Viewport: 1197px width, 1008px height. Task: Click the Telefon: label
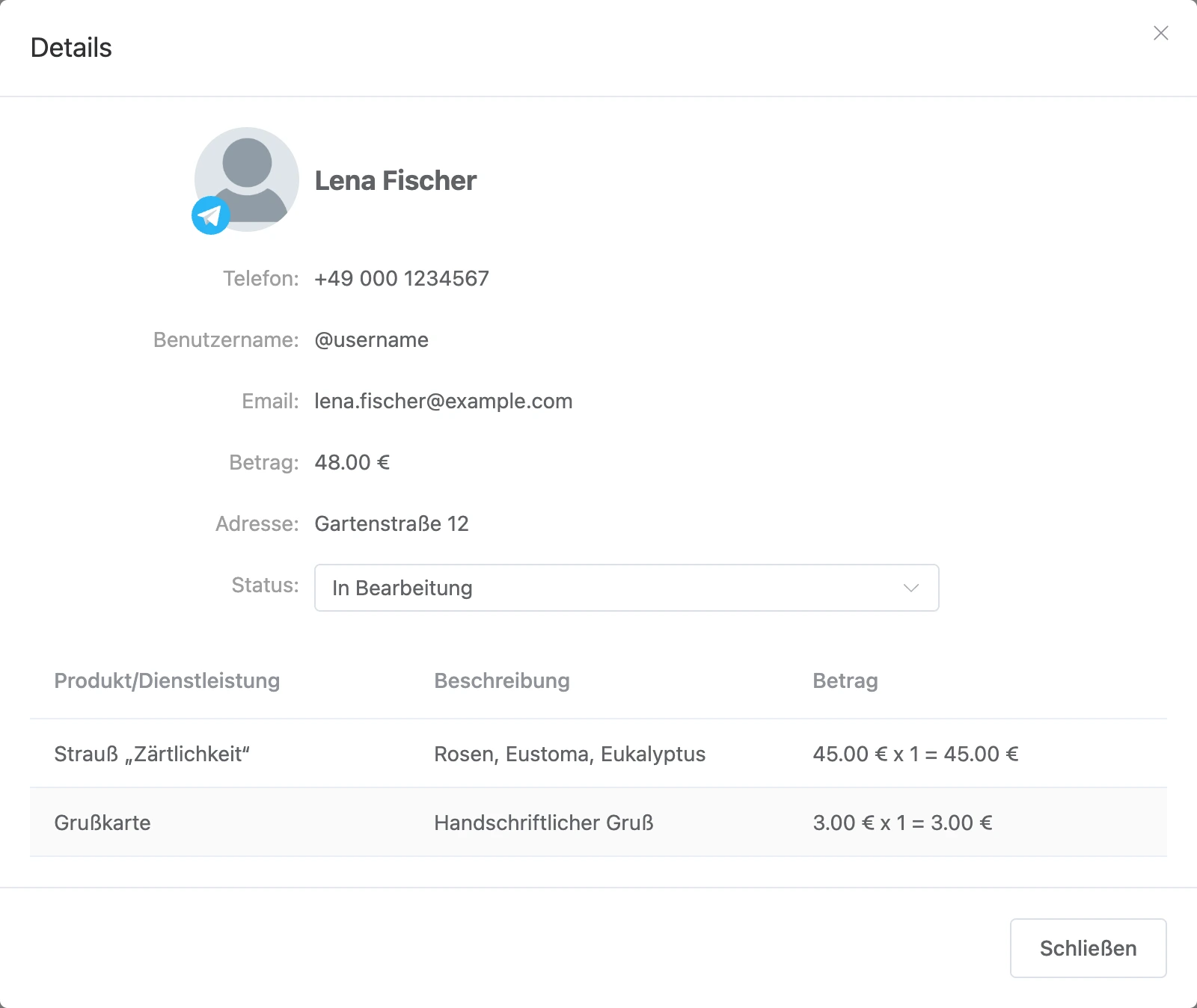coord(261,278)
